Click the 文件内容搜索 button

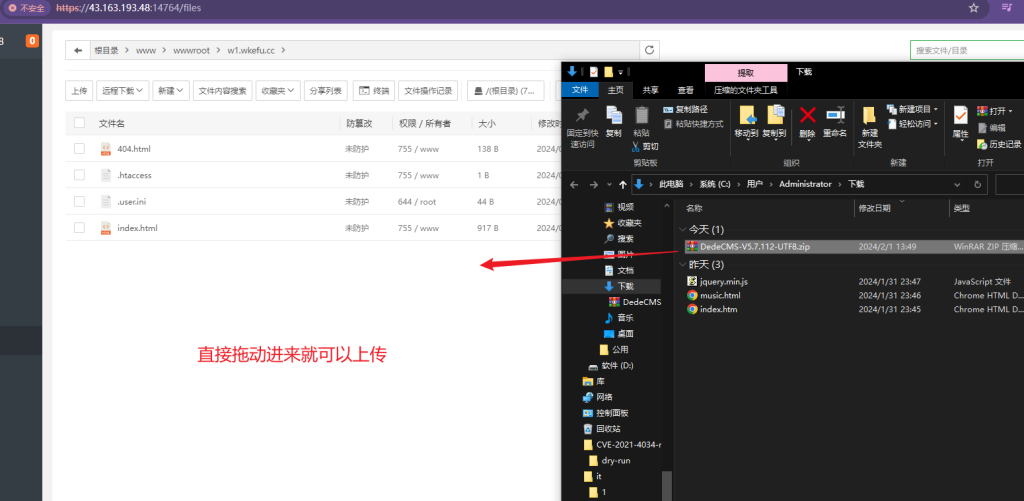(x=222, y=91)
